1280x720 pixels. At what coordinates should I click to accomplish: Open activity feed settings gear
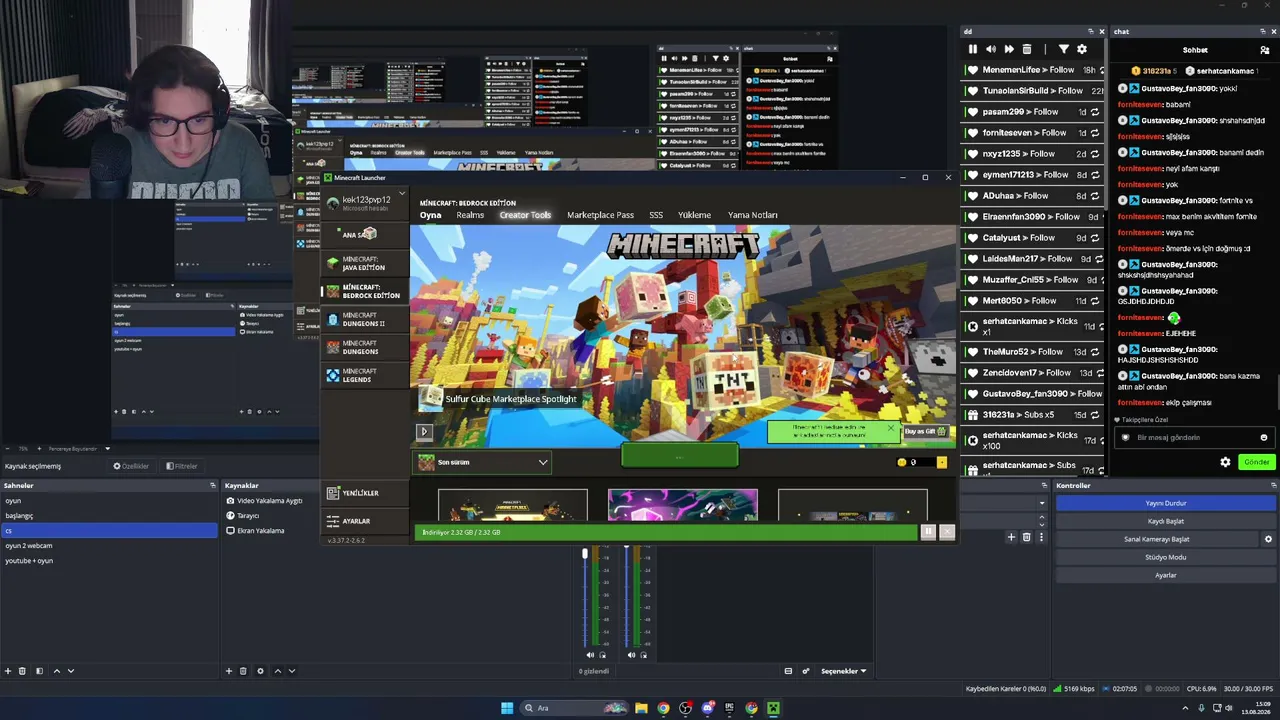(x=1081, y=49)
